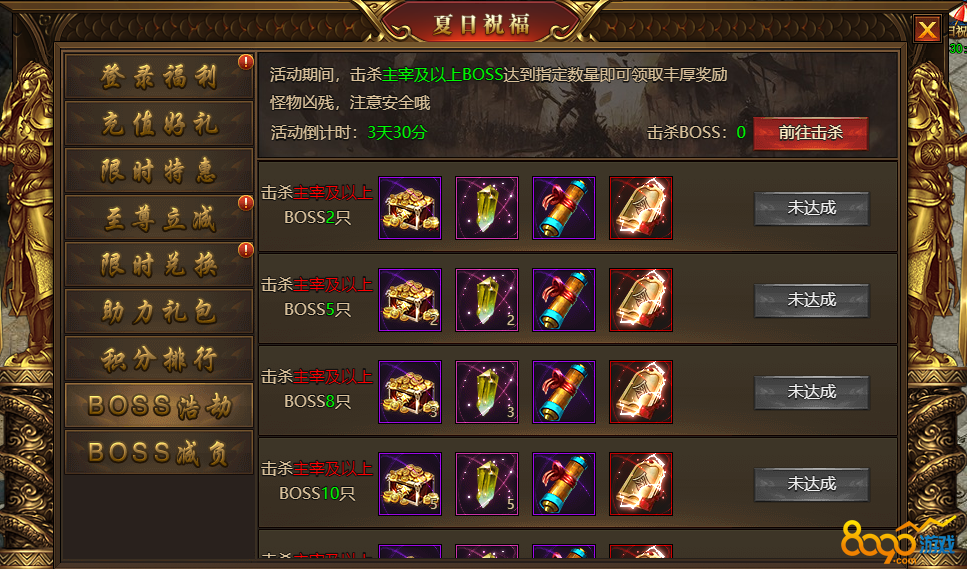Close the 夏日祝福 window

pos(927,29)
